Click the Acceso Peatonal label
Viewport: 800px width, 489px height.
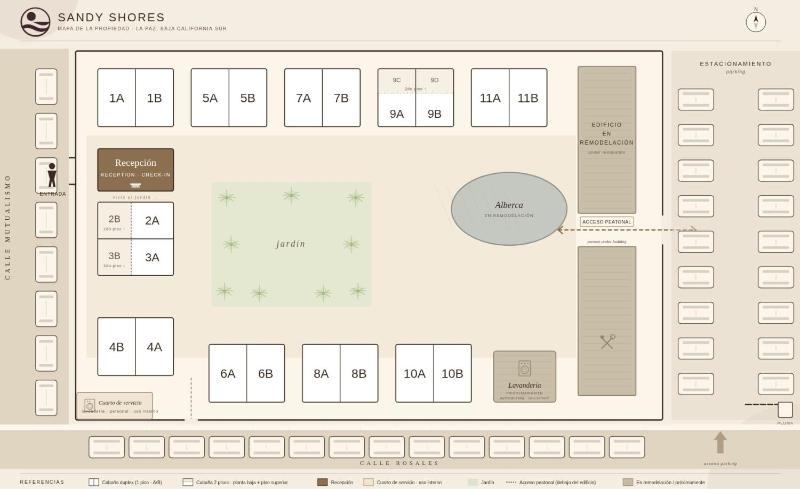click(607, 222)
